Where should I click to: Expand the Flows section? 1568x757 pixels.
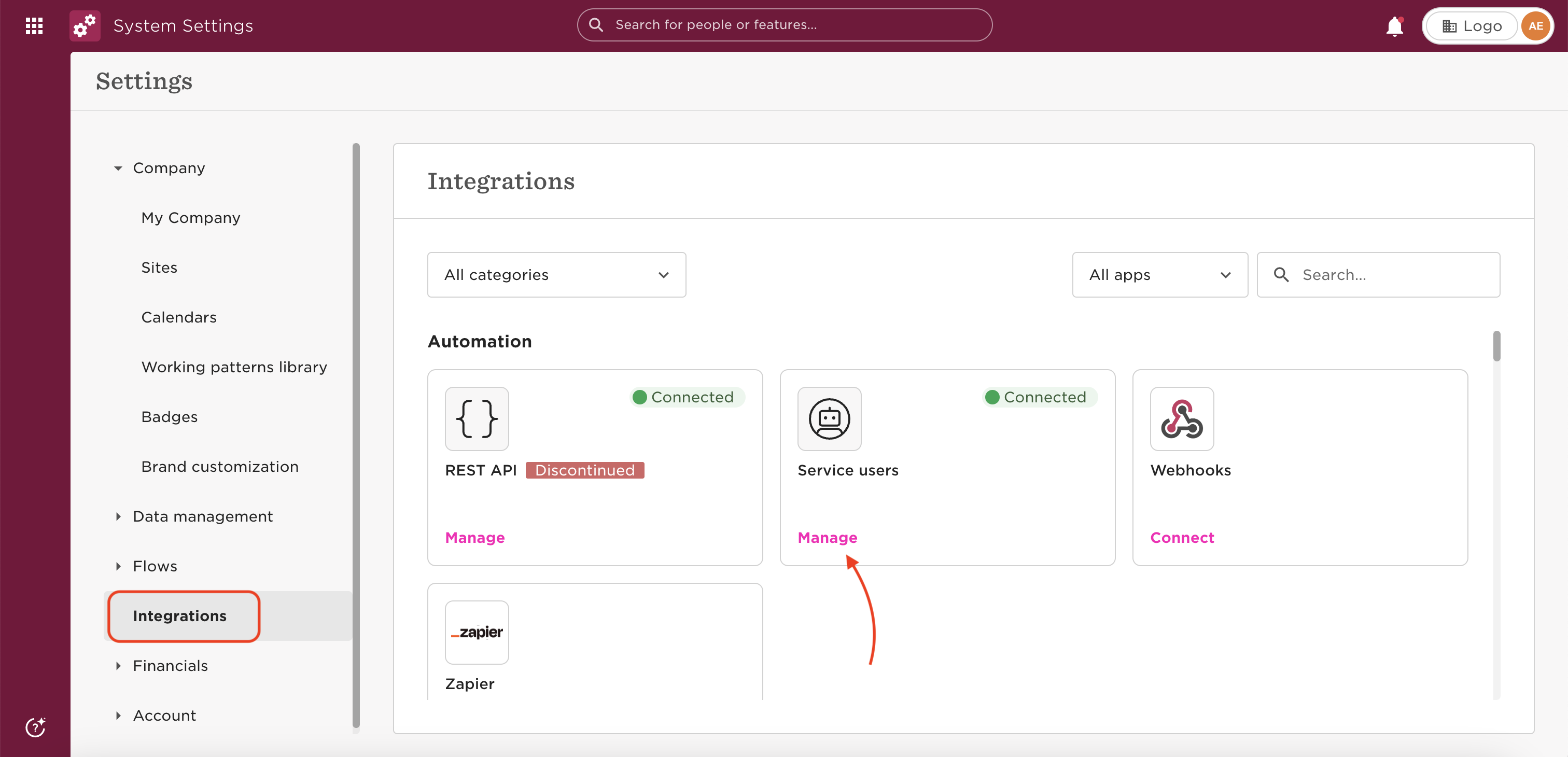(x=118, y=566)
